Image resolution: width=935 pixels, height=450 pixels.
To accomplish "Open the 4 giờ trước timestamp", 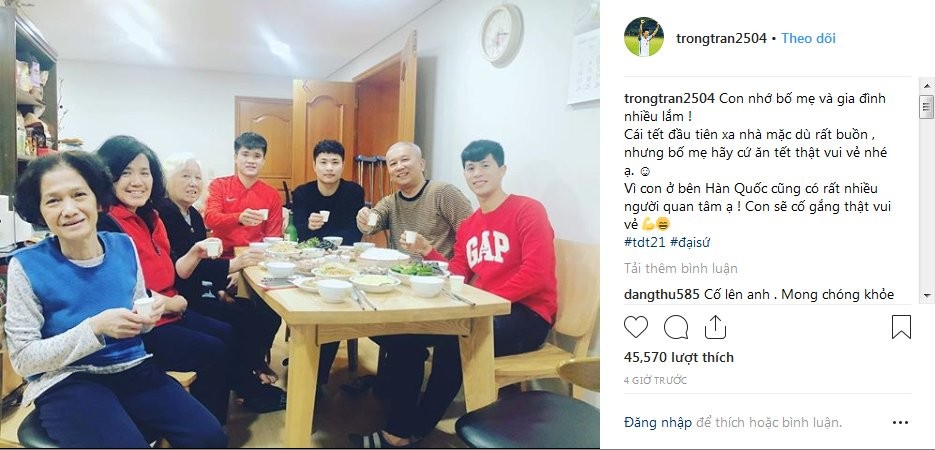I will (655, 380).
